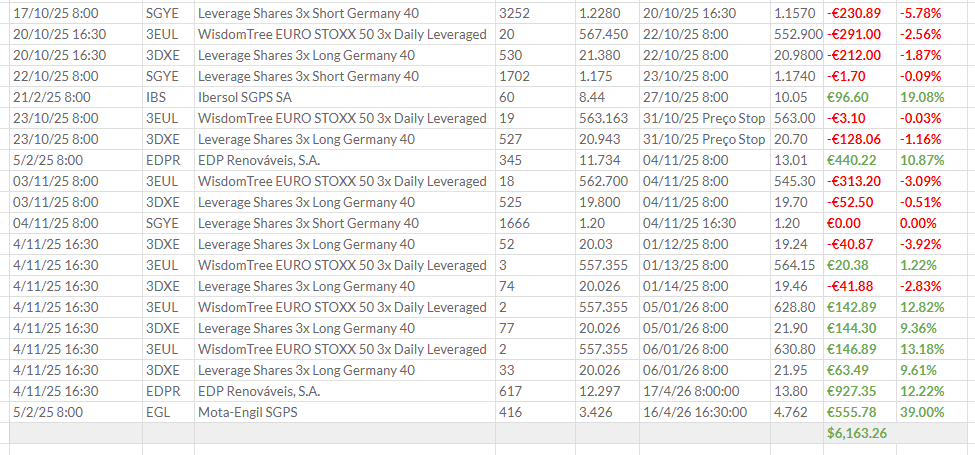Select the loss cell -€52.50
The width and height of the screenshot is (975, 455).
pyautogui.click(x=860, y=202)
